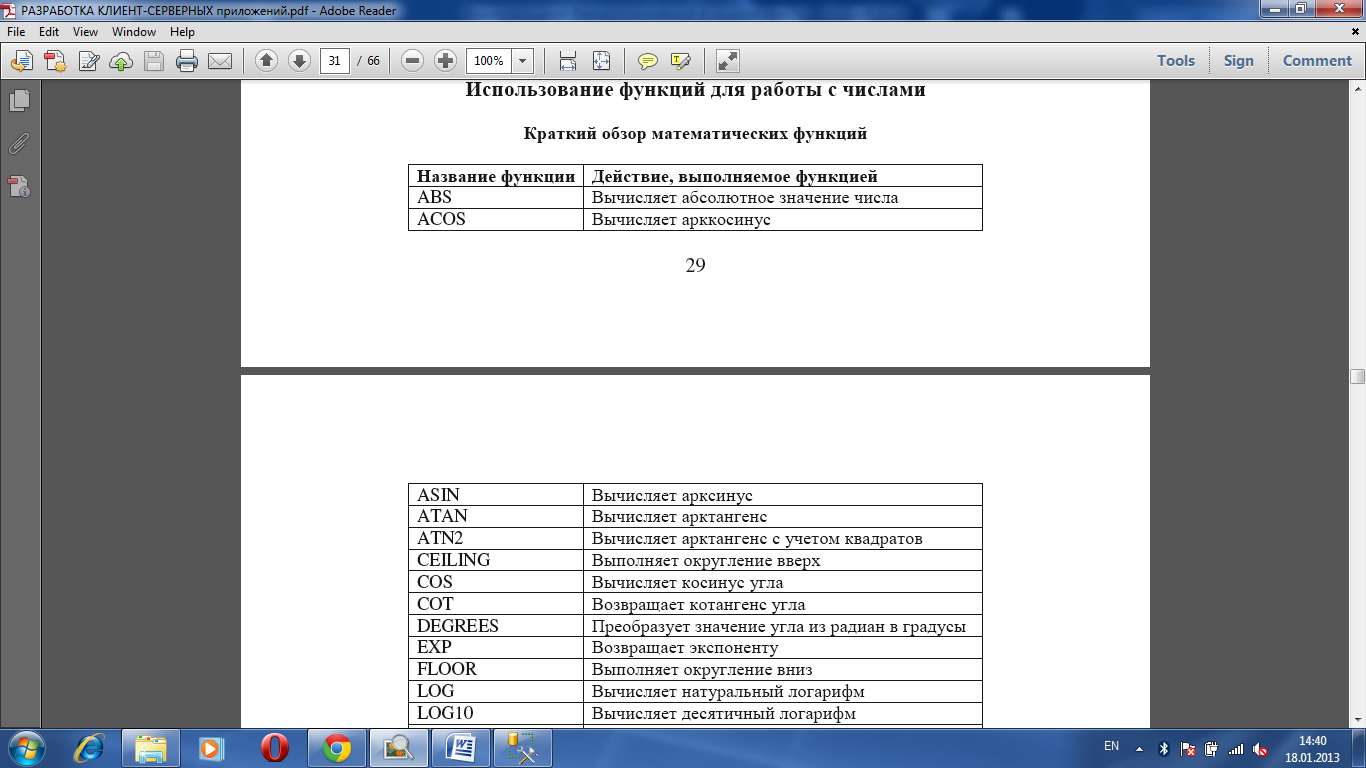Open the Window menu
The image size is (1366, 768).
[x=134, y=32]
